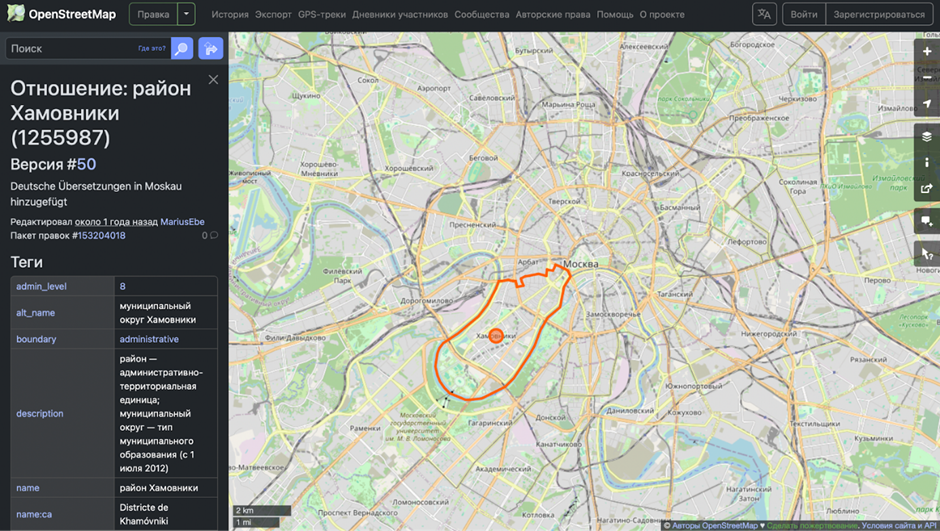Click the search magnifier button
This screenshot has height=531, width=940.
[182, 49]
